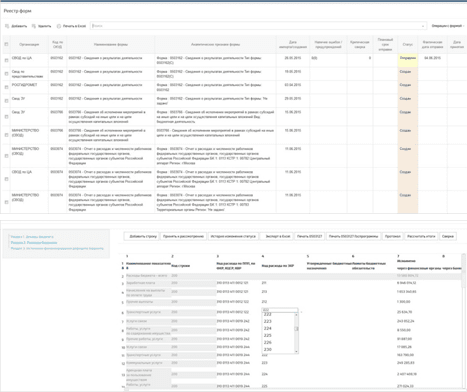This screenshot has width=467, height=392.
Task: Open История изменения статуса
Action: coord(233,236)
